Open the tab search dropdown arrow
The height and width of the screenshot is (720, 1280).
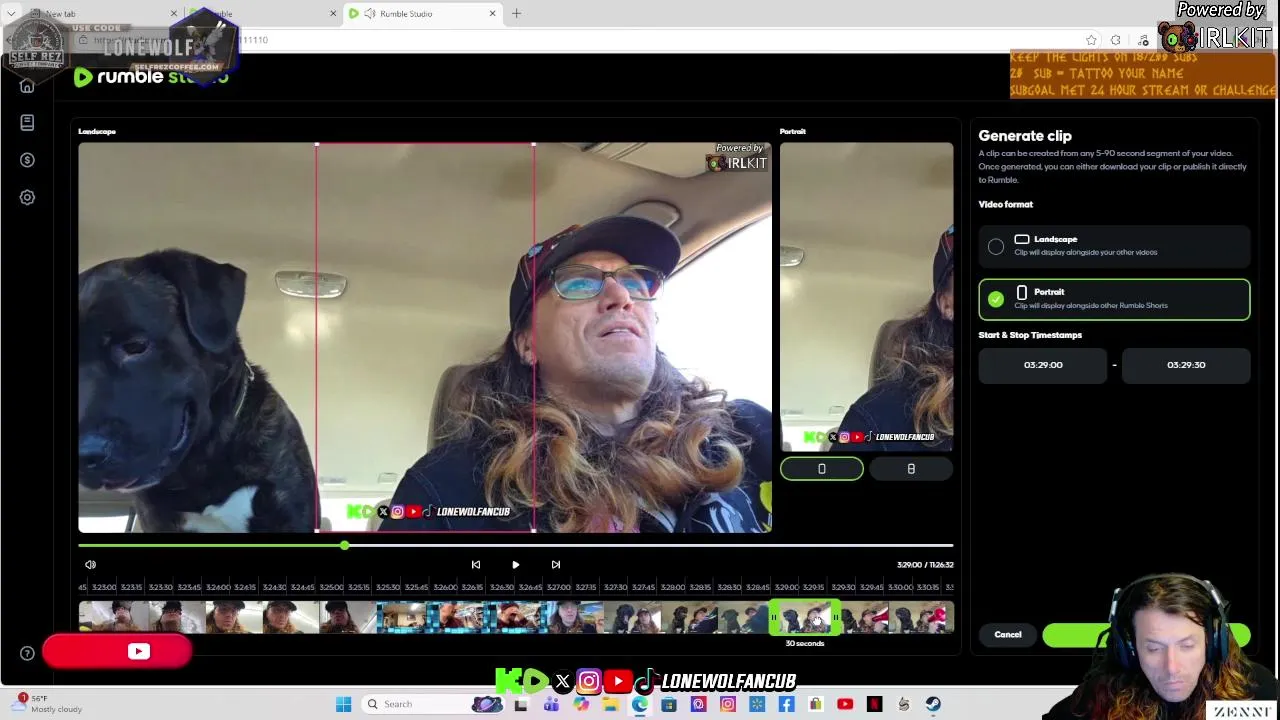tap(10, 14)
